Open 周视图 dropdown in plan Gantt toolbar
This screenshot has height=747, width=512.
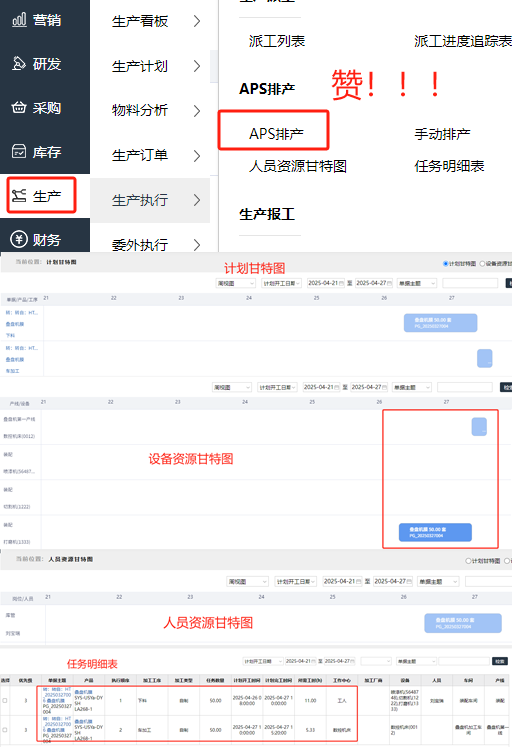coord(235,283)
